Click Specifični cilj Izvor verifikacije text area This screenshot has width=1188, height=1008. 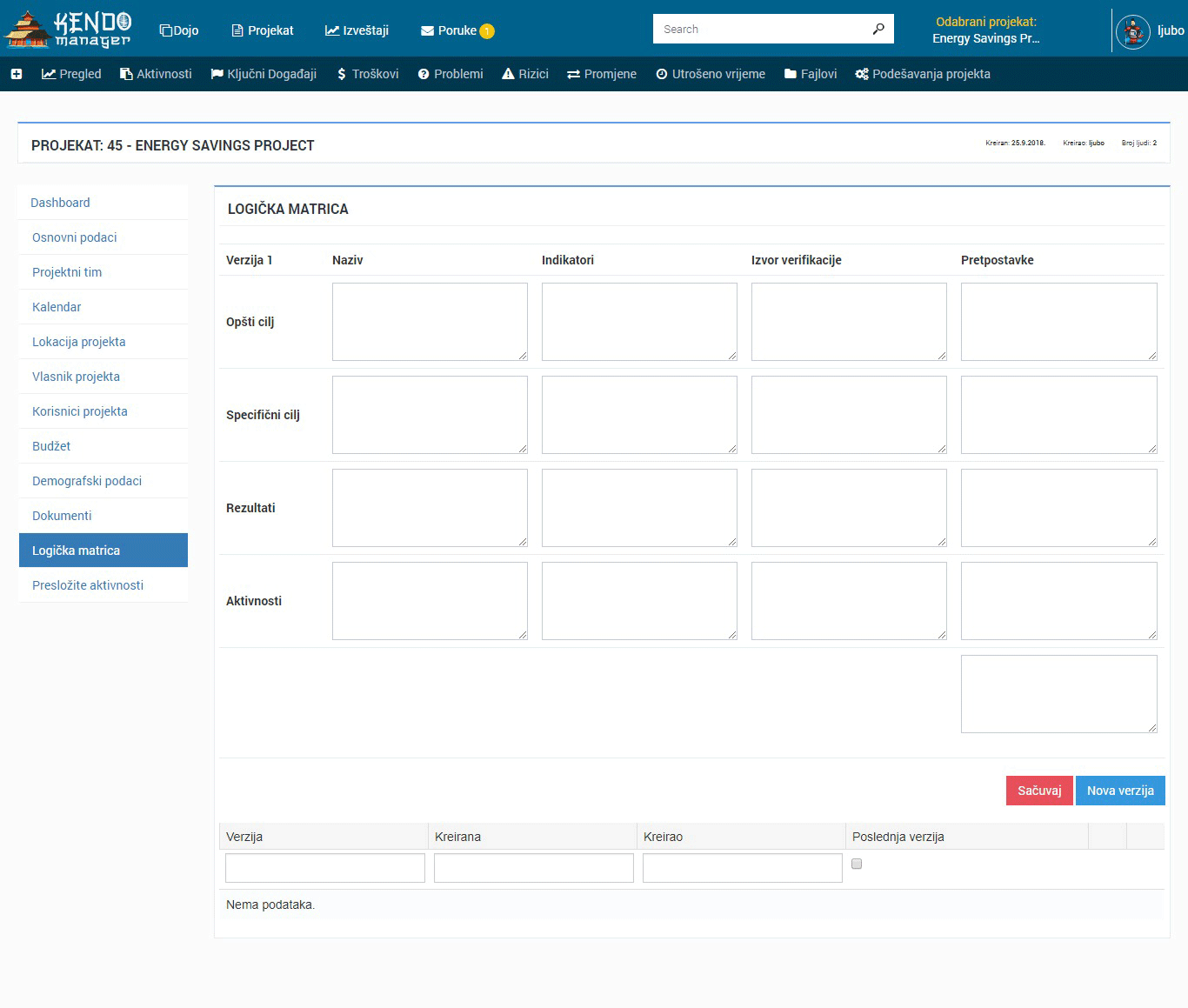tap(849, 415)
